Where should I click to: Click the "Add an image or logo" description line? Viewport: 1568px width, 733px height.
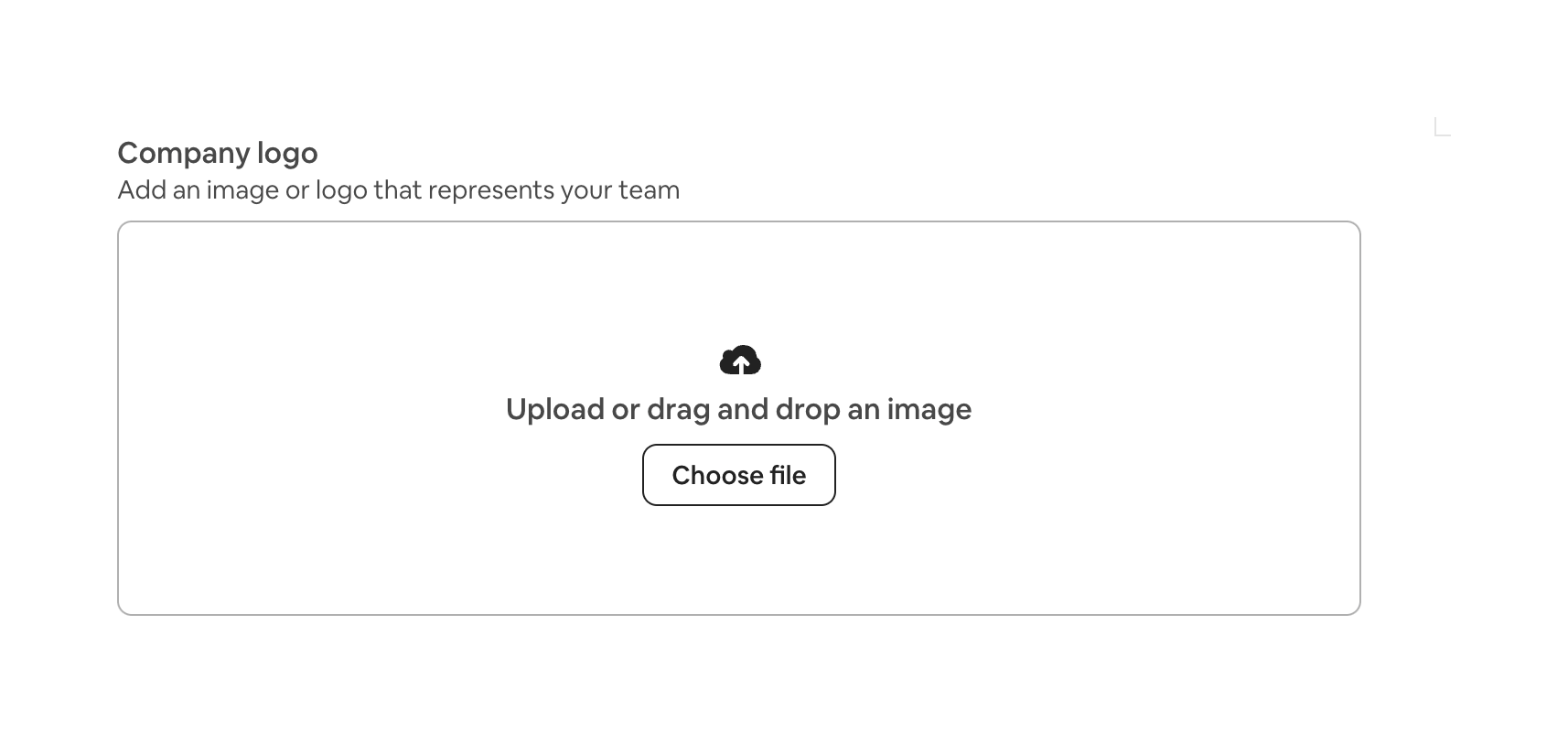click(x=398, y=190)
